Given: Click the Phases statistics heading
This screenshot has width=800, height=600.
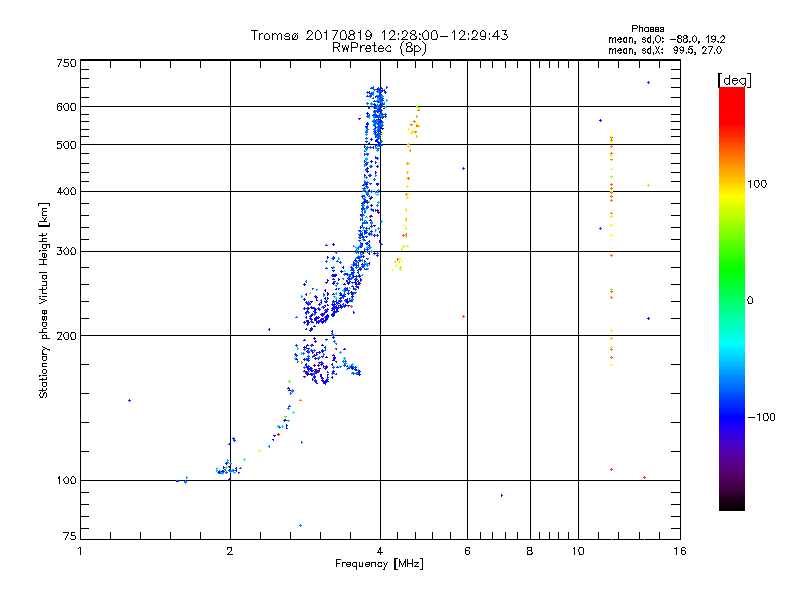Looking at the screenshot, I should point(647,29).
